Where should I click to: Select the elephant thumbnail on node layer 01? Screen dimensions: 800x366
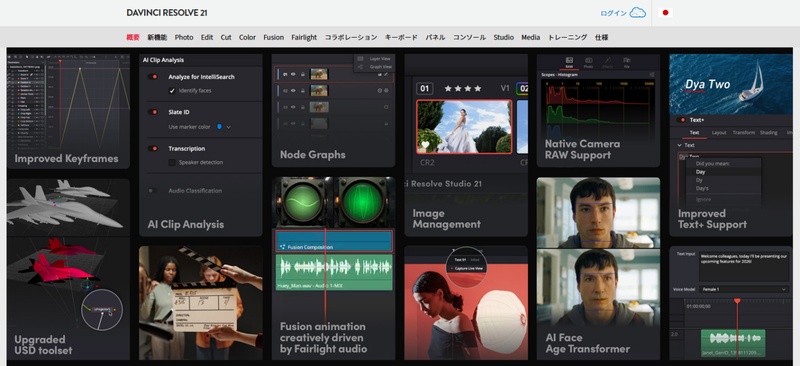point(319,75)
